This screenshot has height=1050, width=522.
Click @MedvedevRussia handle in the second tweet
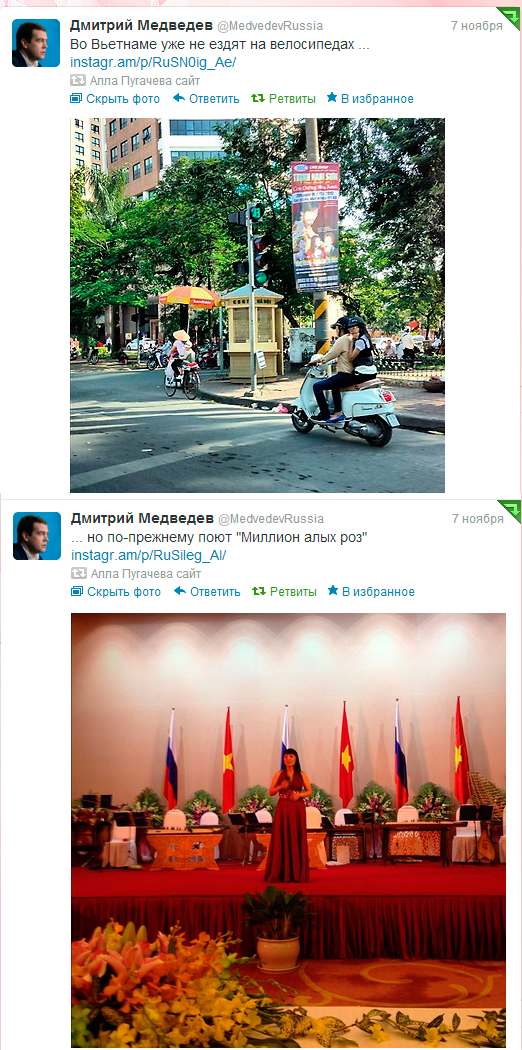coord(271,519)
